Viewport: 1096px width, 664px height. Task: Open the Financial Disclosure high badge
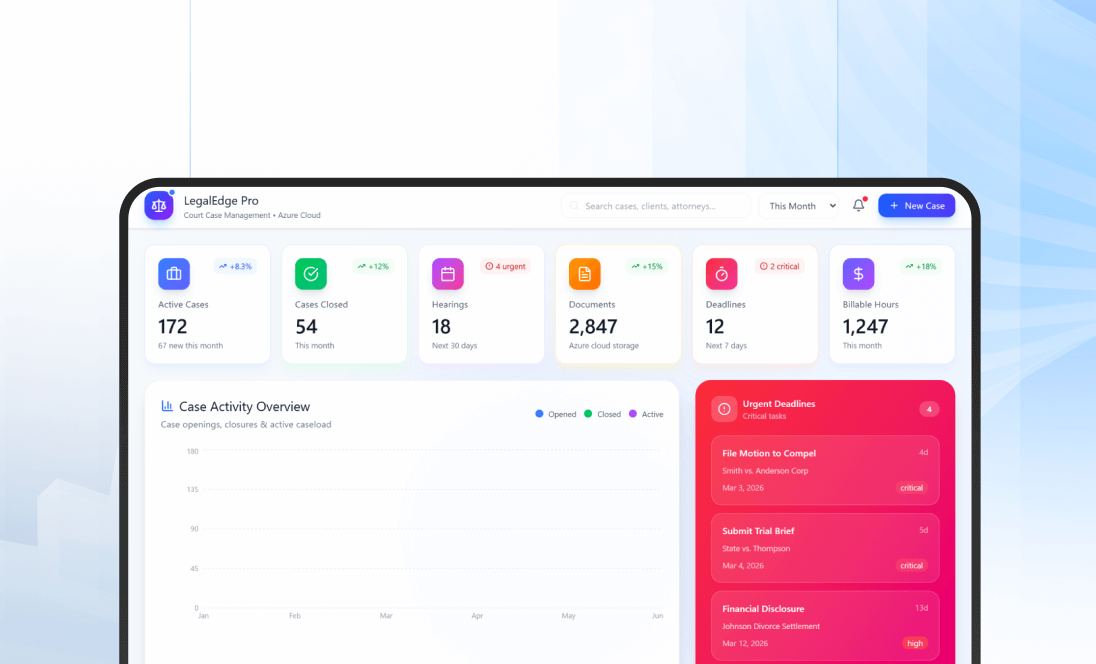pyautogui.click(x=914, y=644)
